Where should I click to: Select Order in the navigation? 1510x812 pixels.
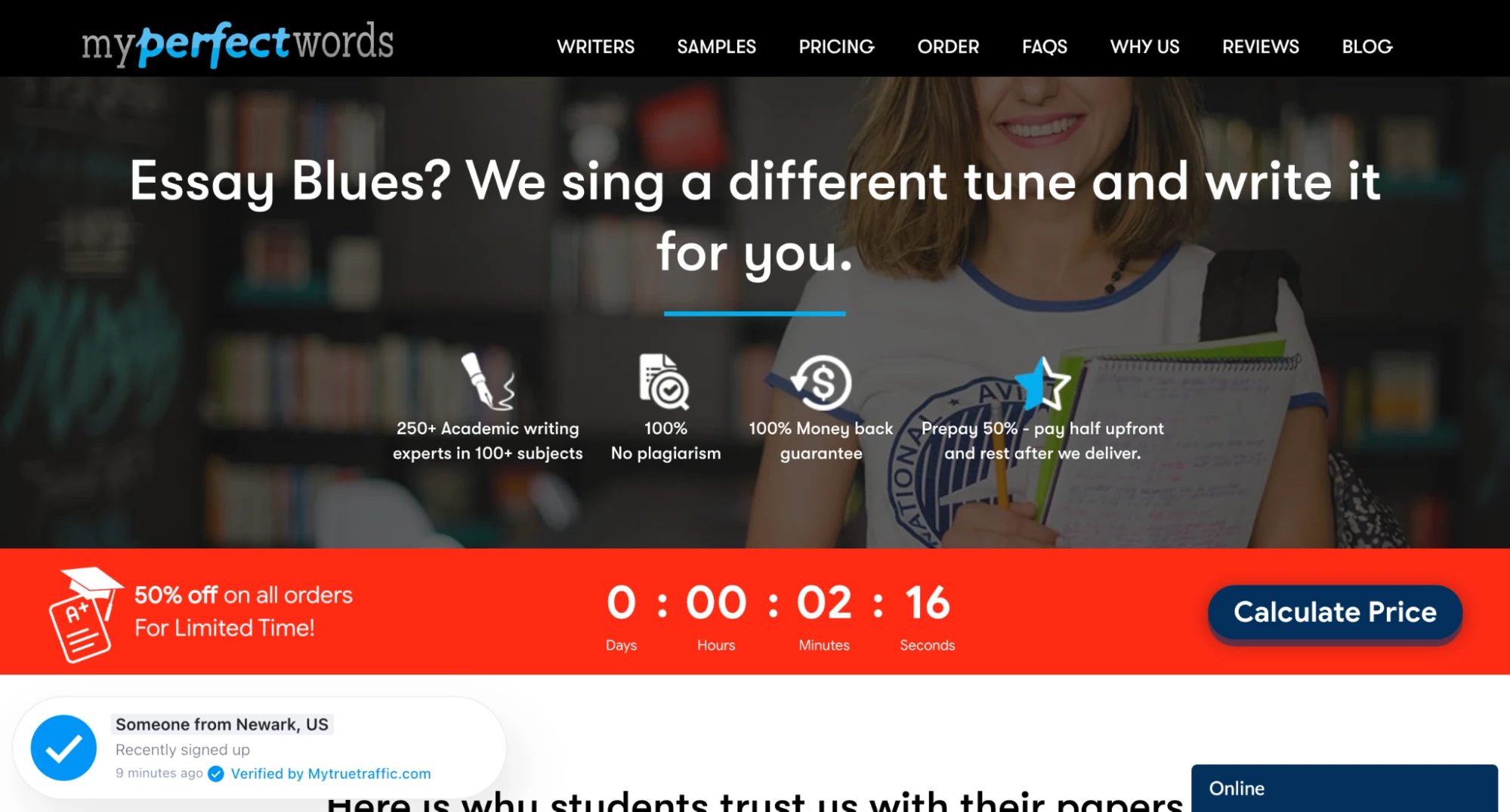pos(948,47)
